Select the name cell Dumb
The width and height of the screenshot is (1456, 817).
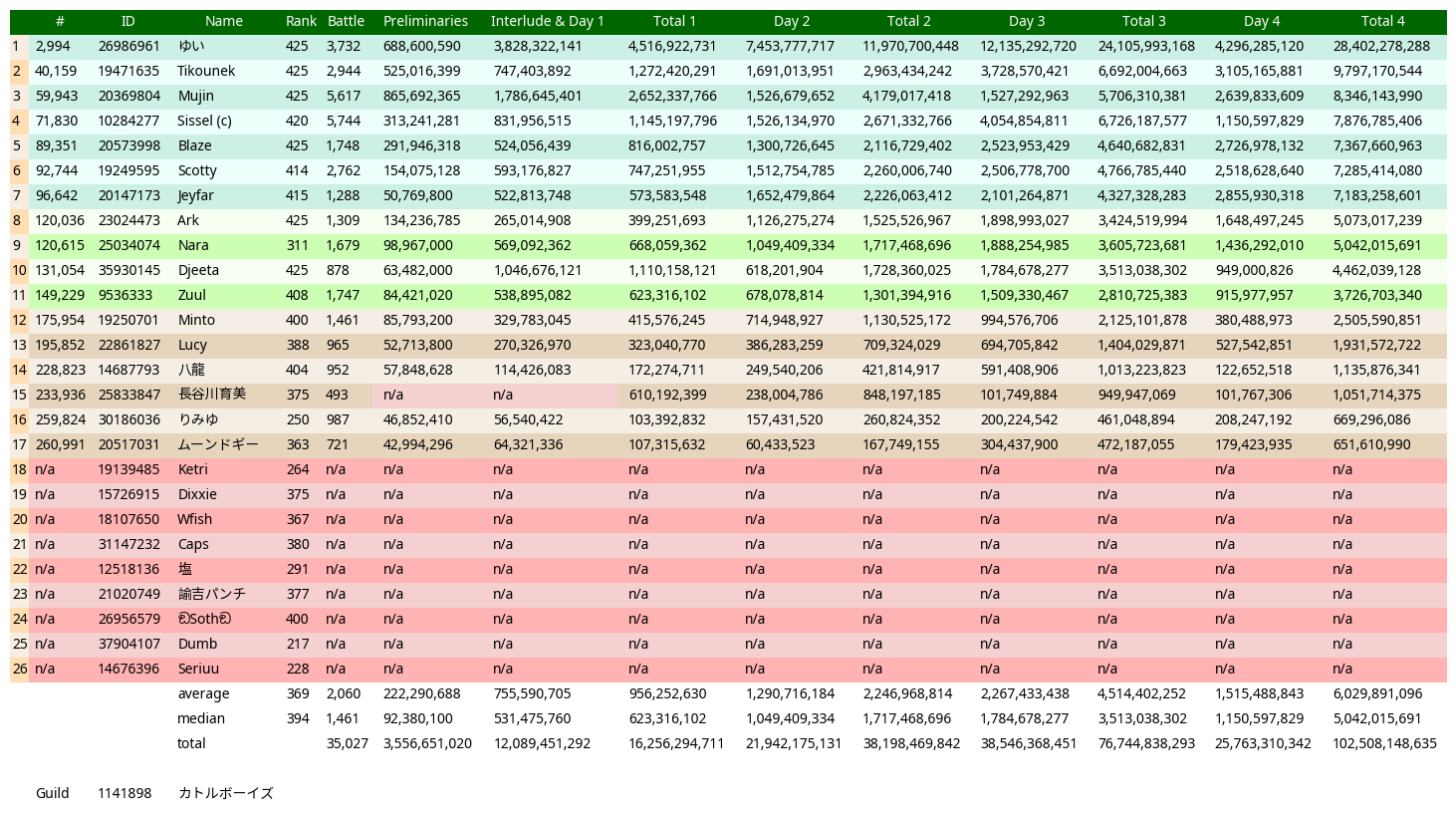(197, 644)
